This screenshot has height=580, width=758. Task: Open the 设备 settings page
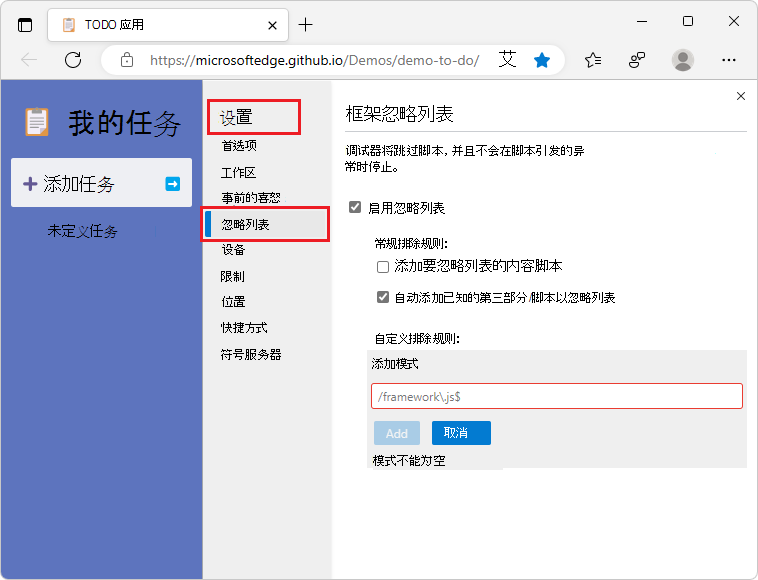click(233, 250)
